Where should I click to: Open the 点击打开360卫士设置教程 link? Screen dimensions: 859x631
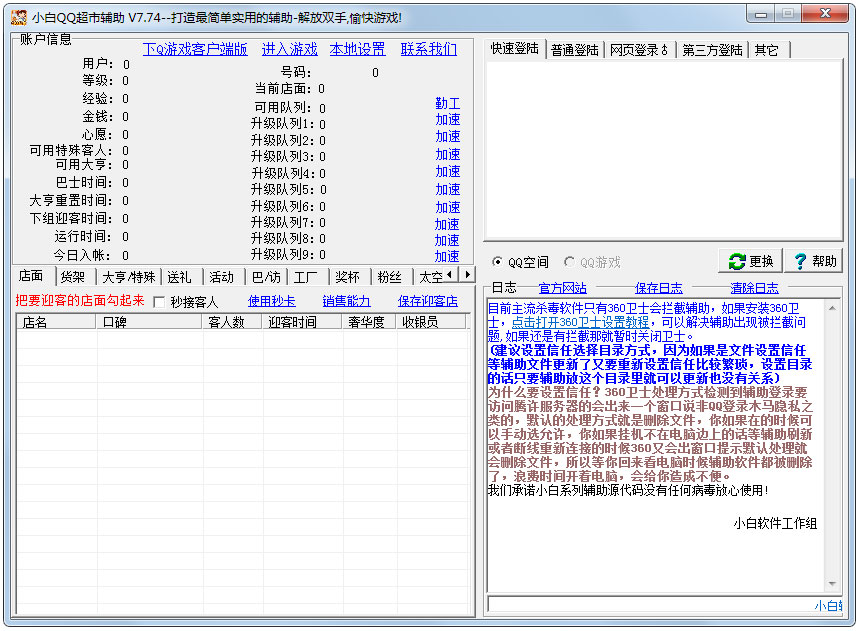580,322
